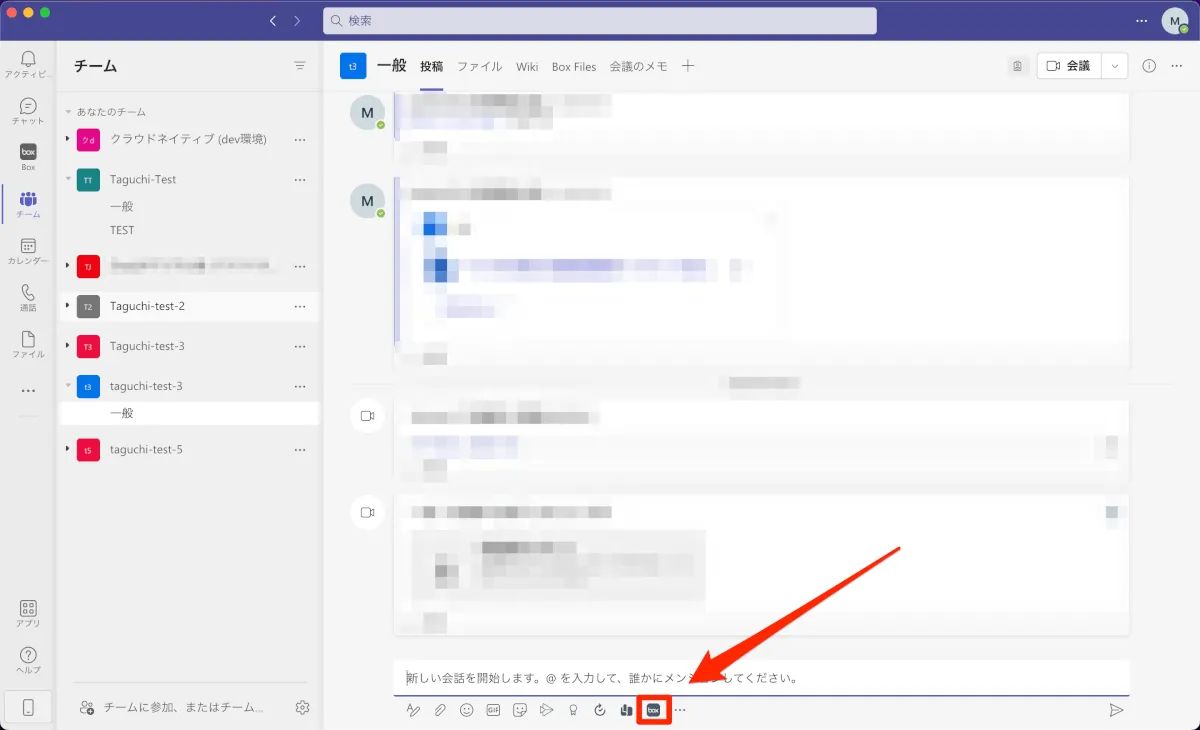Open more options for Taguchi-test-2 team

pyautogui.click(x=300, y=306)
